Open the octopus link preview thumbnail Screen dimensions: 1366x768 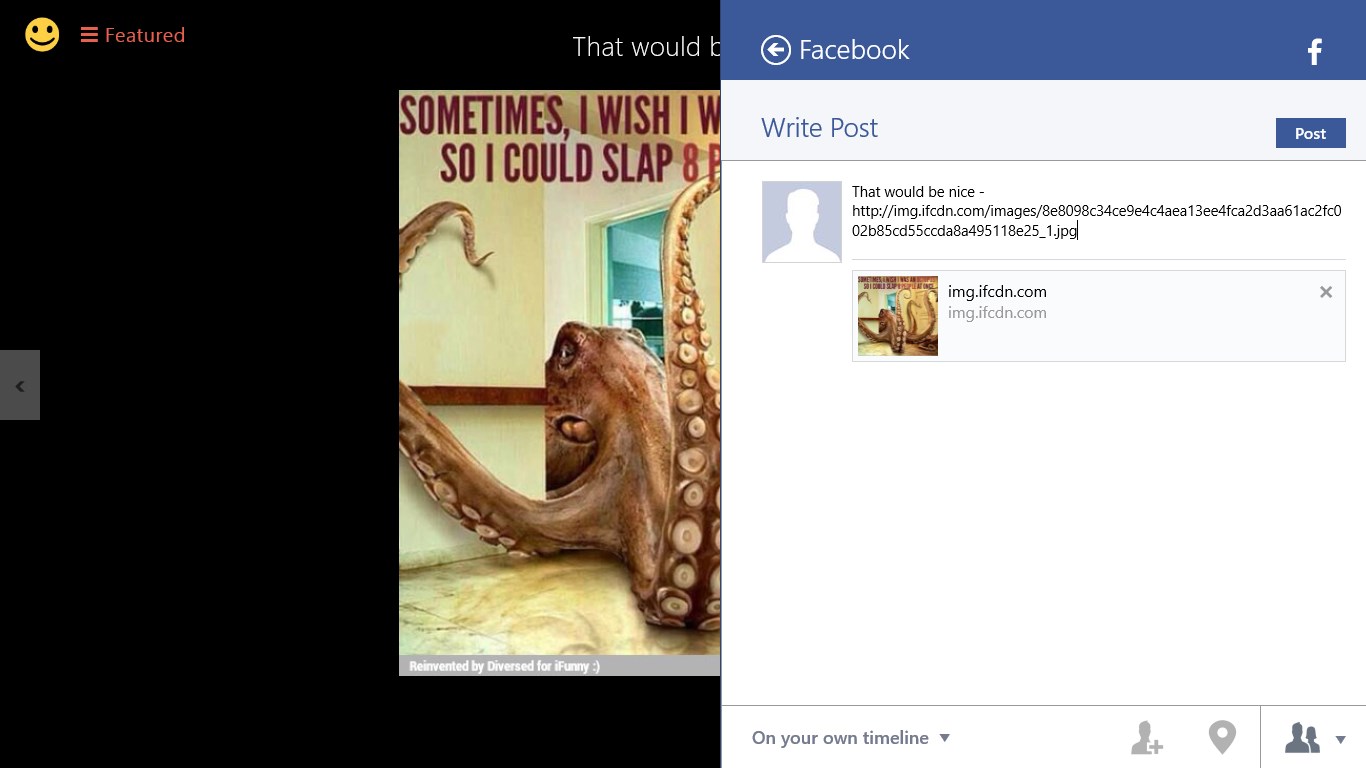coord(897,316)
